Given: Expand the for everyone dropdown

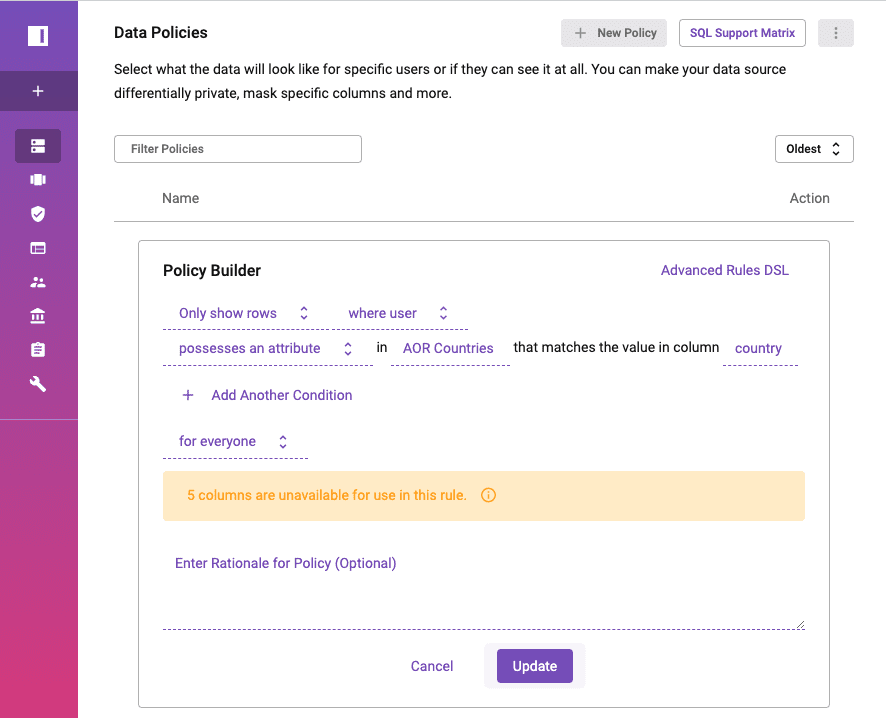Looking at the screenshot, I should click(234, 442).
